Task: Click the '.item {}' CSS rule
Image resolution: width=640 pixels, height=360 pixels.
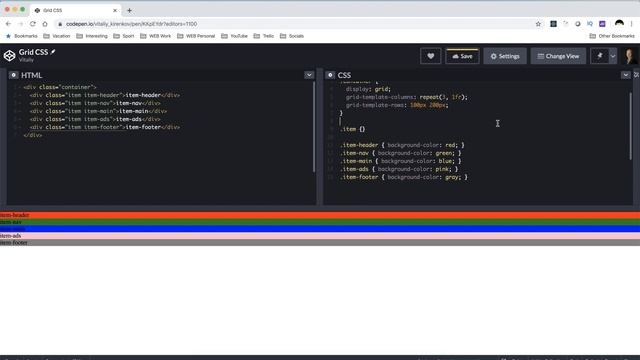Action: 353,129
